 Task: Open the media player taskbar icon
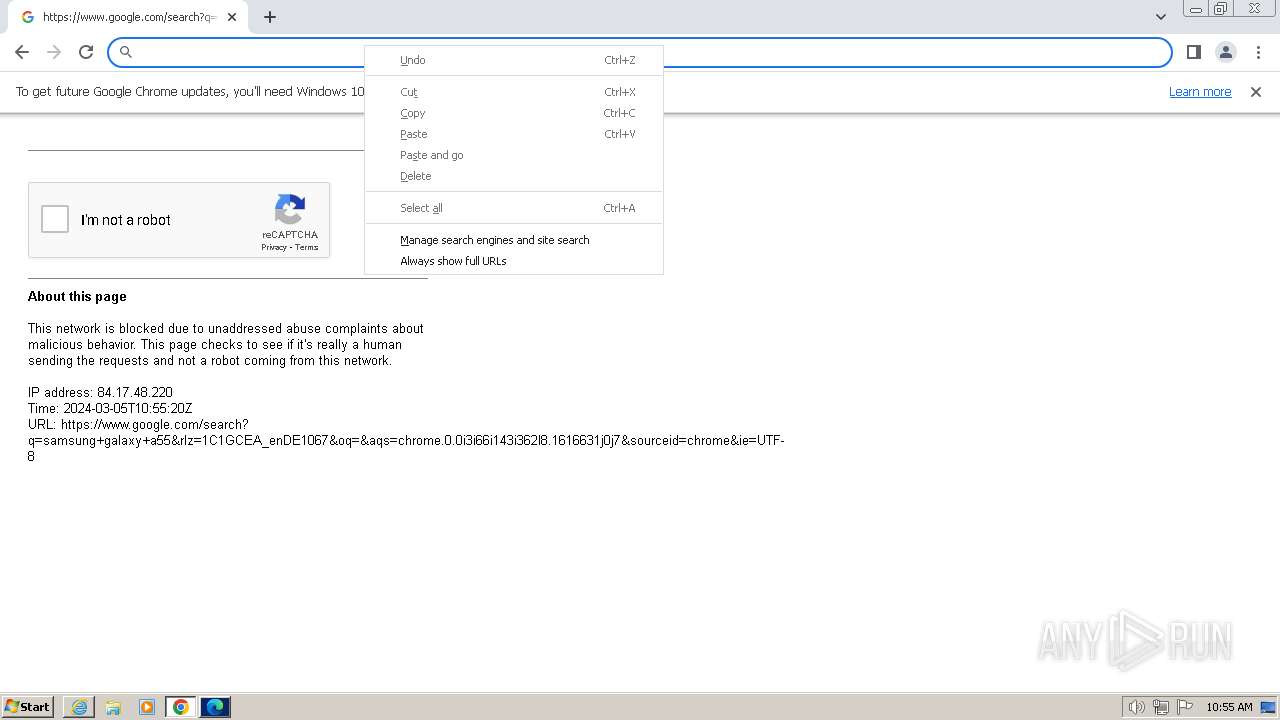tap(147, 707)
